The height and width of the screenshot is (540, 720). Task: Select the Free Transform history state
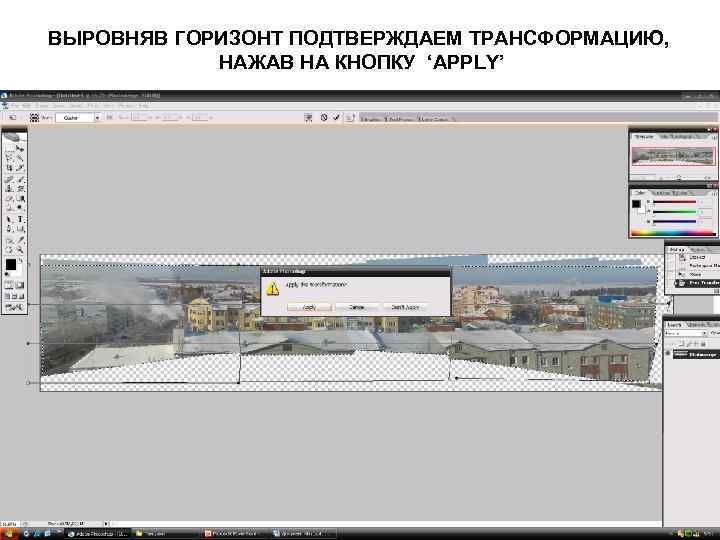click(x=696, y=283)
